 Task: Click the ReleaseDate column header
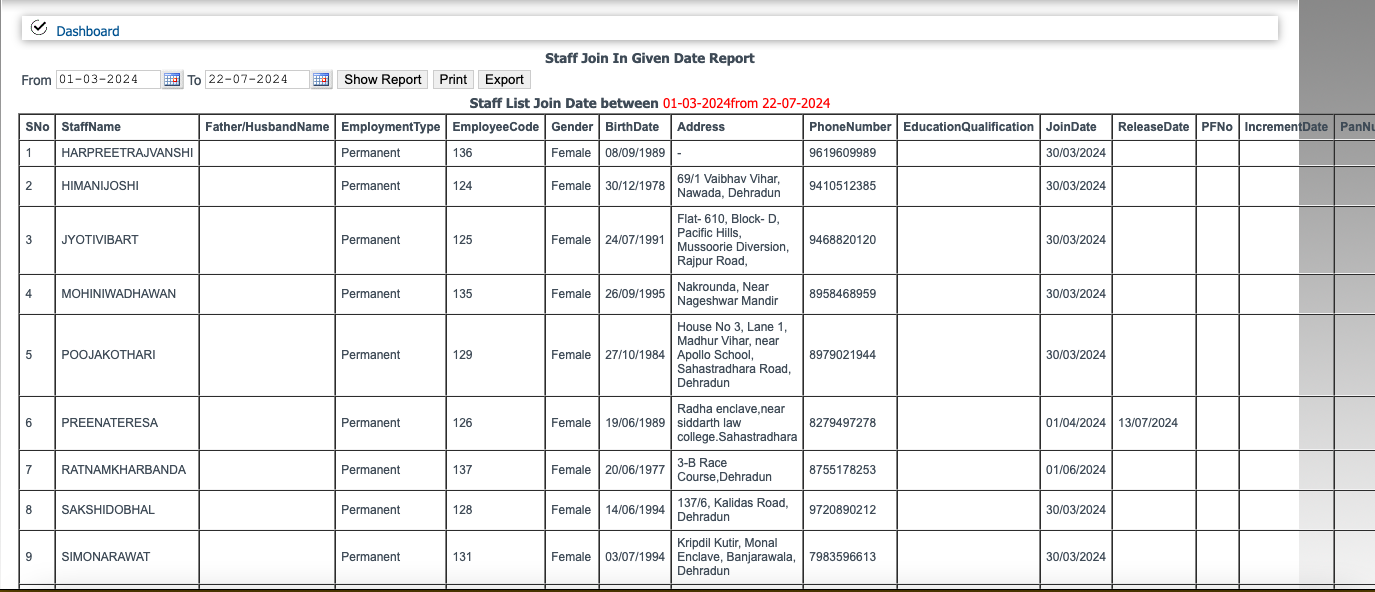point(1153,127)
